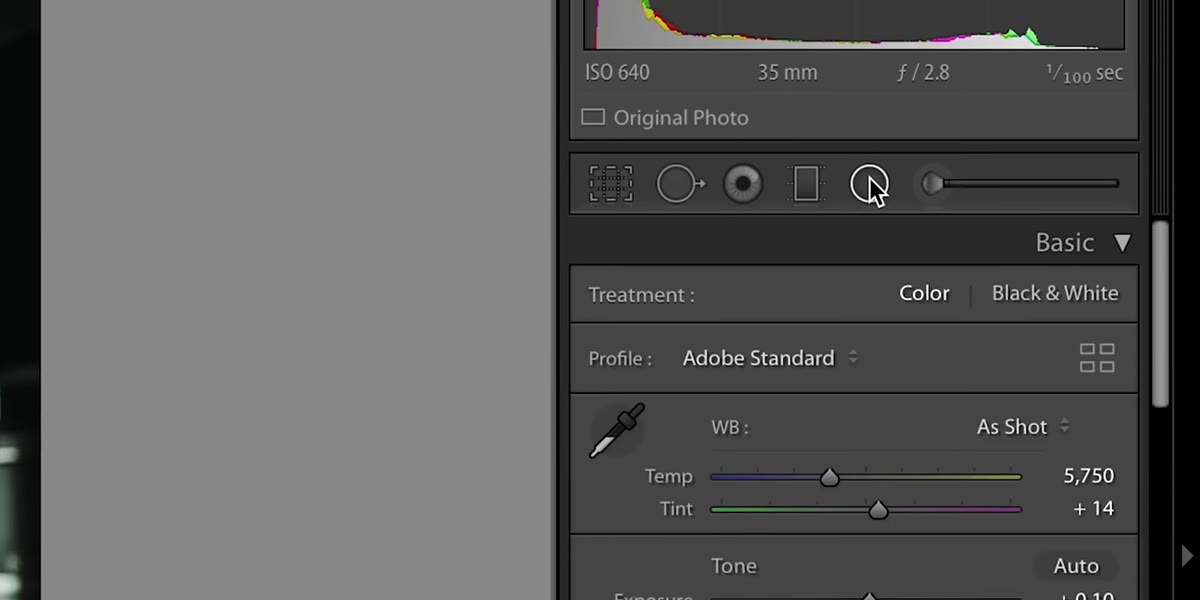Open the As Shot white balance dropdown
The height and width of the screenshot is (600, 1200).
pyautogui.click(x=1023, y=427)
